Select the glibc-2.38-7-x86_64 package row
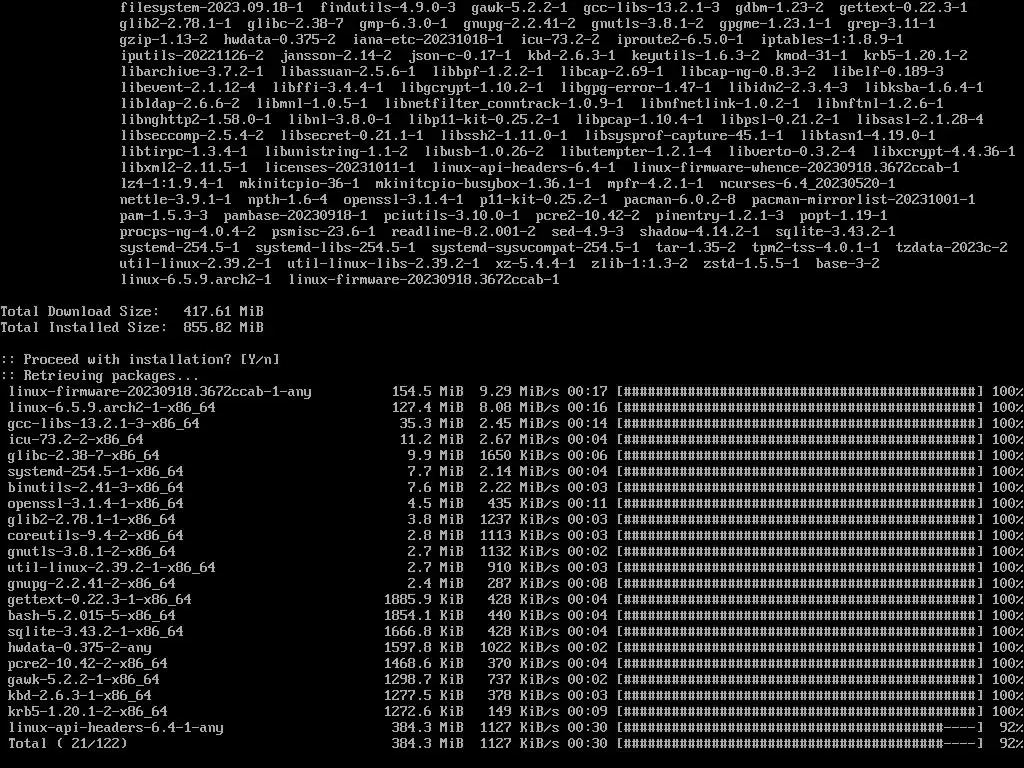This screenshot has width=1024, height=768. (x=512, y=455)
